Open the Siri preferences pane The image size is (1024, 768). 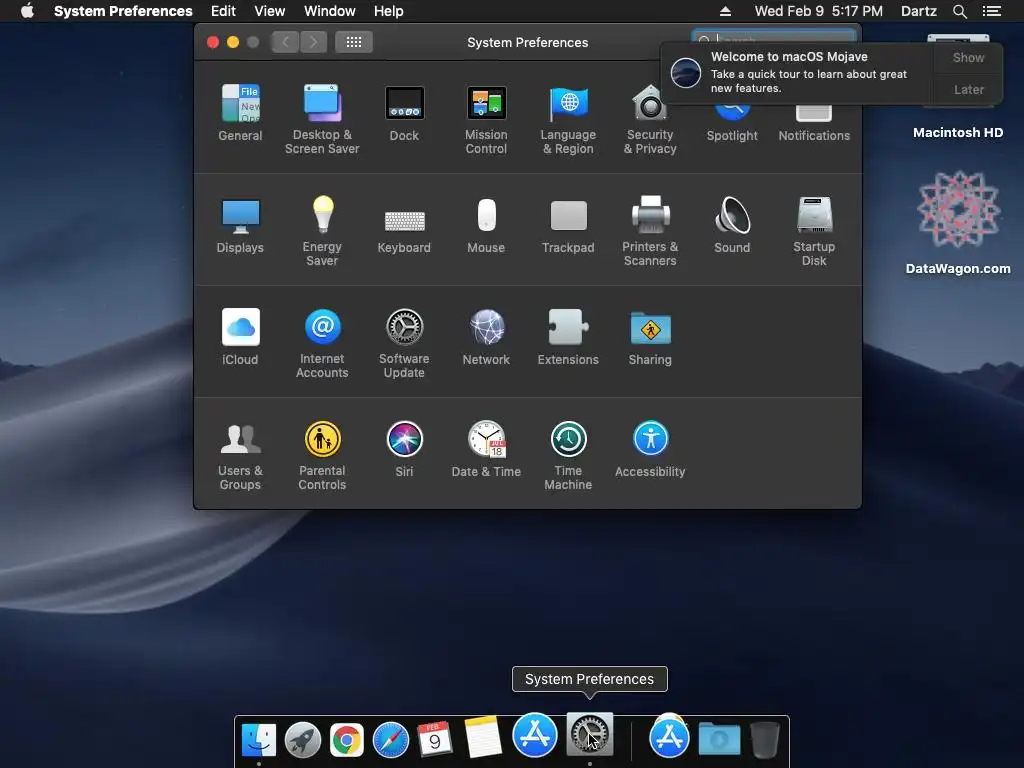tap(404, 449)
